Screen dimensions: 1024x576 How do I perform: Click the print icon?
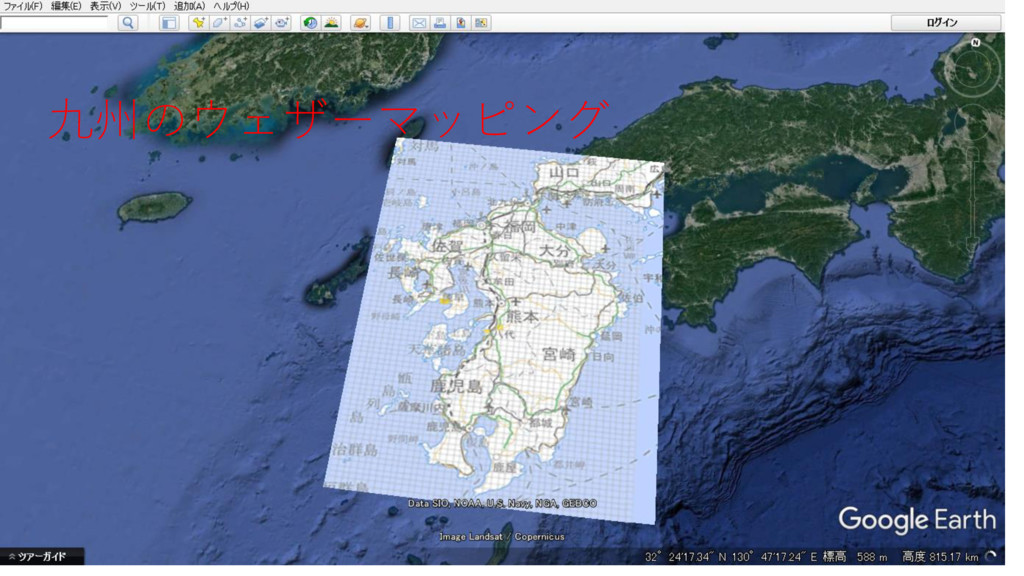tap(440, 23)
